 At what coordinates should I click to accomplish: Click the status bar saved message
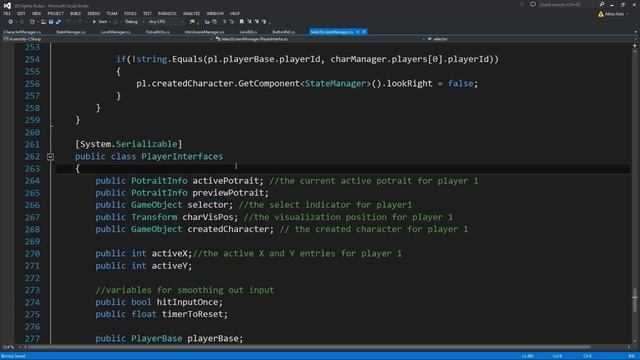pyautogui.click(x=13, y=356)
